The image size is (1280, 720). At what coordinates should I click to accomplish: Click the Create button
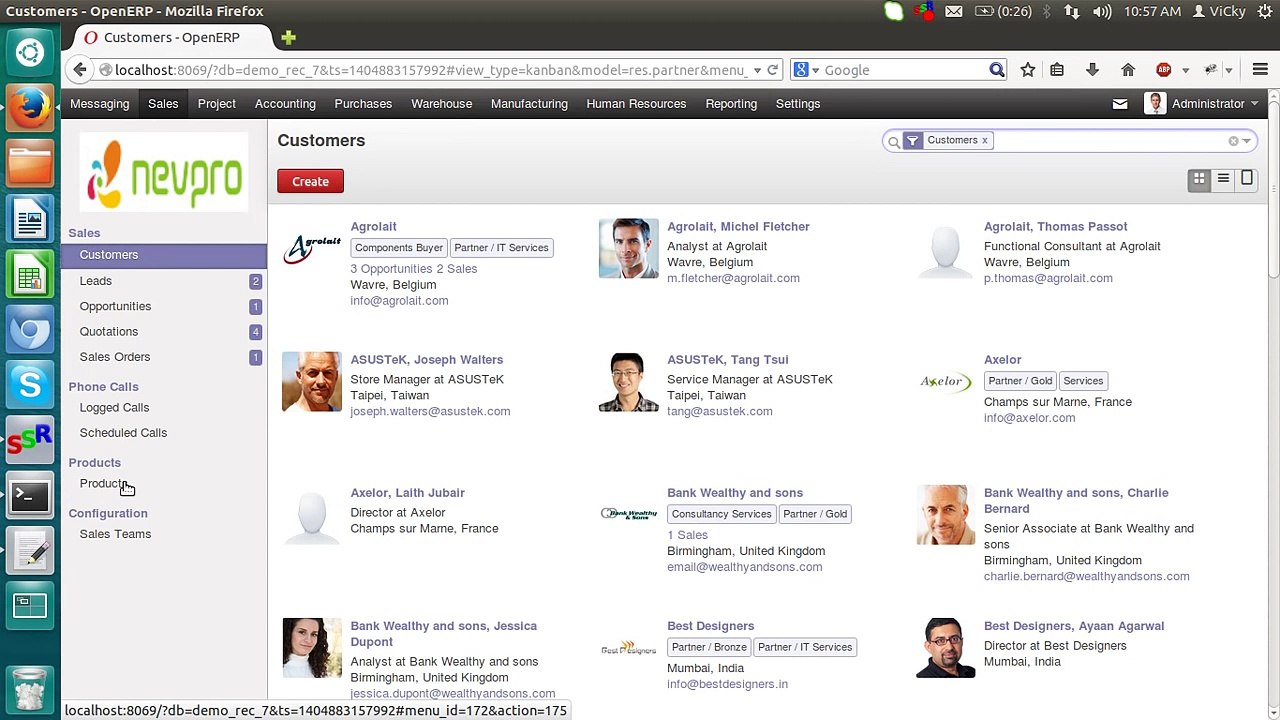click(x=310, y=181)
